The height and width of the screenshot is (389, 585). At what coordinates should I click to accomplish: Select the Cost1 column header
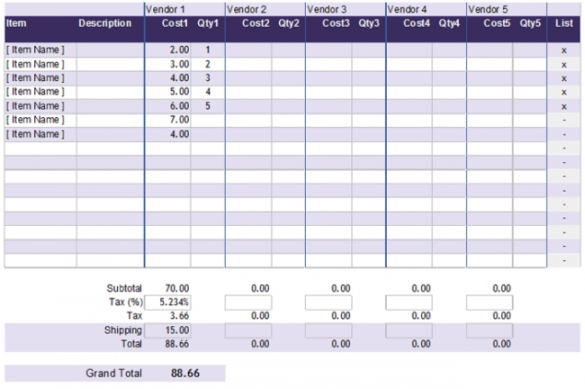tap(175, 23)
